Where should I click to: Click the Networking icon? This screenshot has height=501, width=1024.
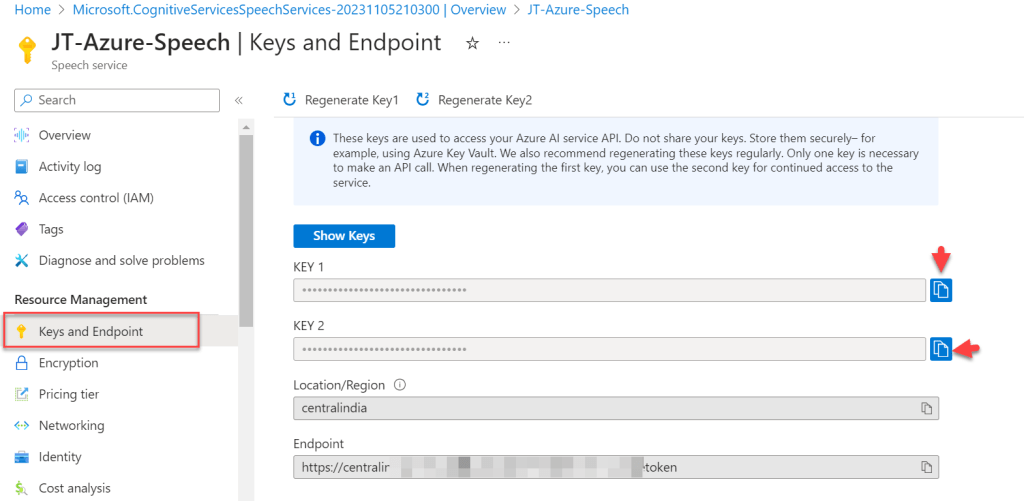pos(22,426)
